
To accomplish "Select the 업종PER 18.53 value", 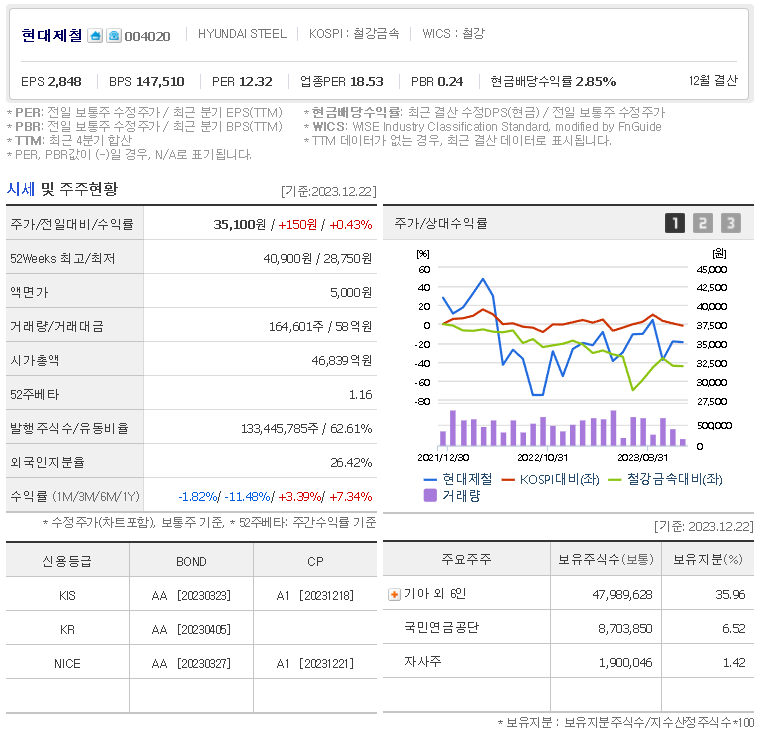I will pyautogui.click(x=341, y=82).
